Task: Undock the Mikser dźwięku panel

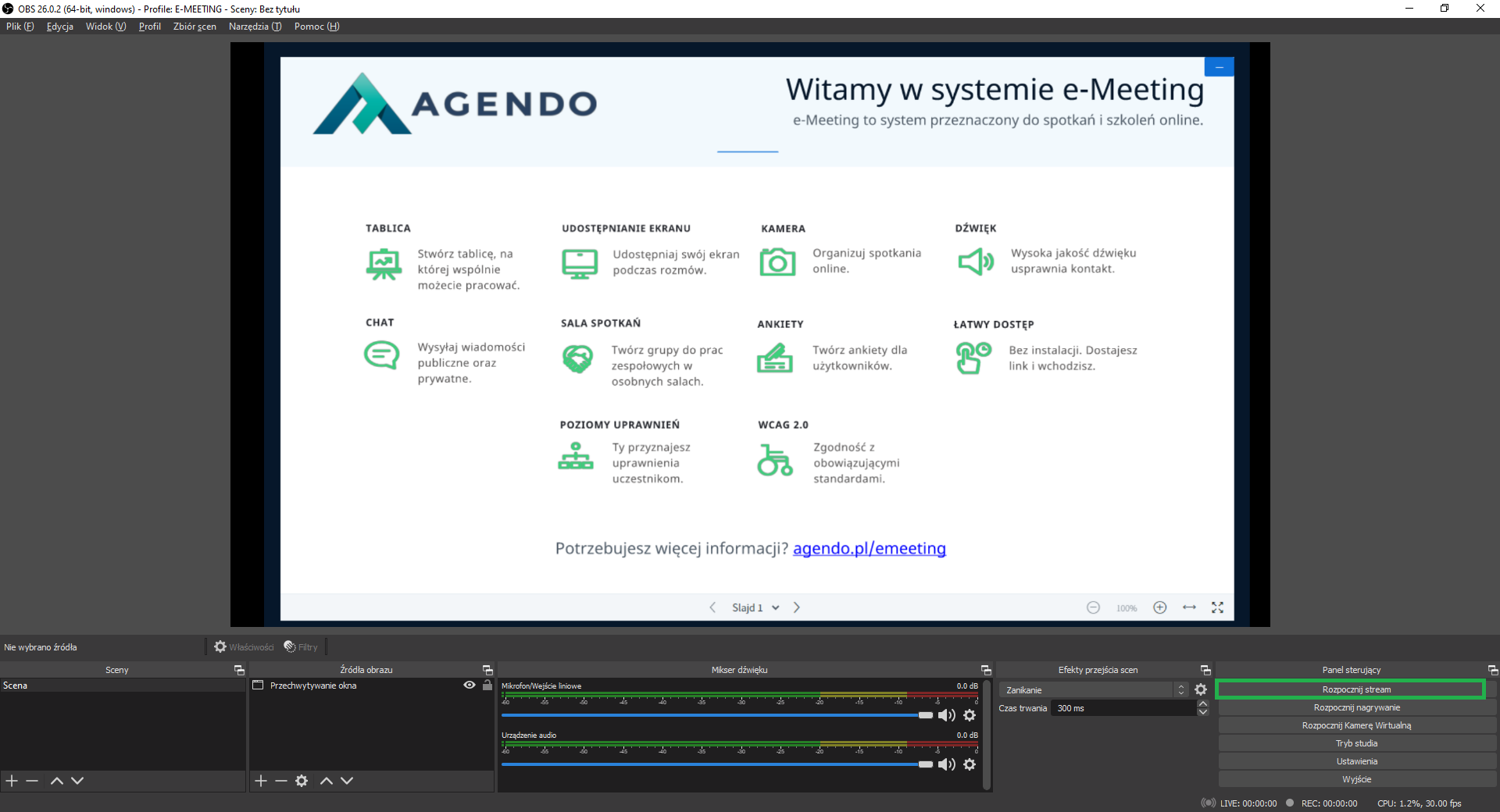Action: click(x=986, y=670)
